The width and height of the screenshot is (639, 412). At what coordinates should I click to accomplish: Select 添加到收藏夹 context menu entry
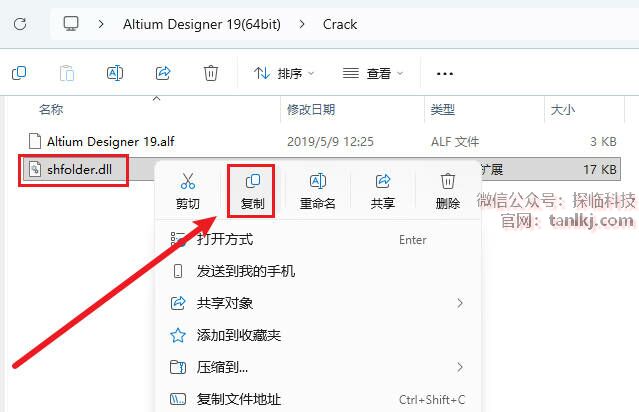(x=318, y=335)
